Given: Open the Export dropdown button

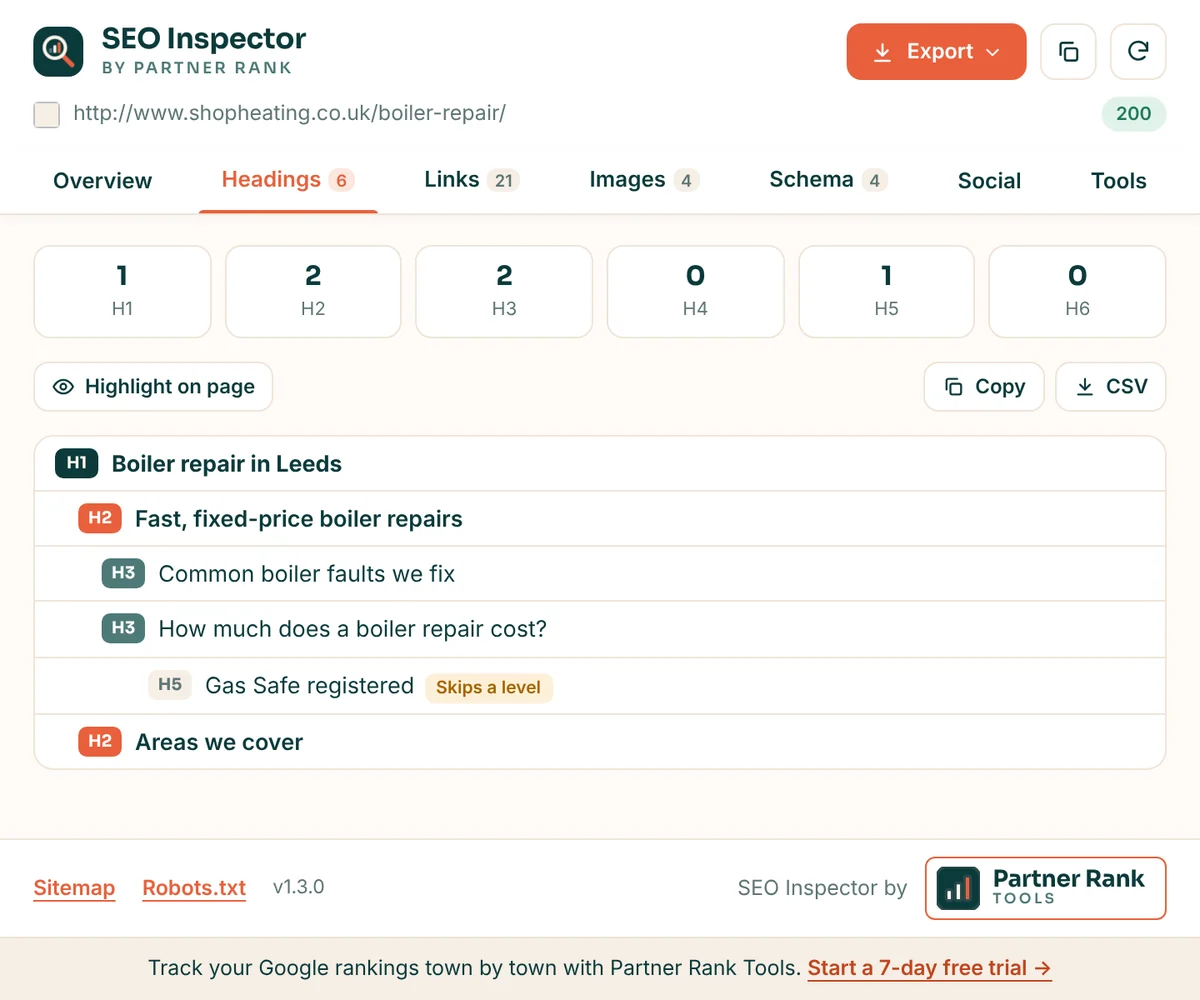Looking at the screenshot, I should click(x=936, y=52).
